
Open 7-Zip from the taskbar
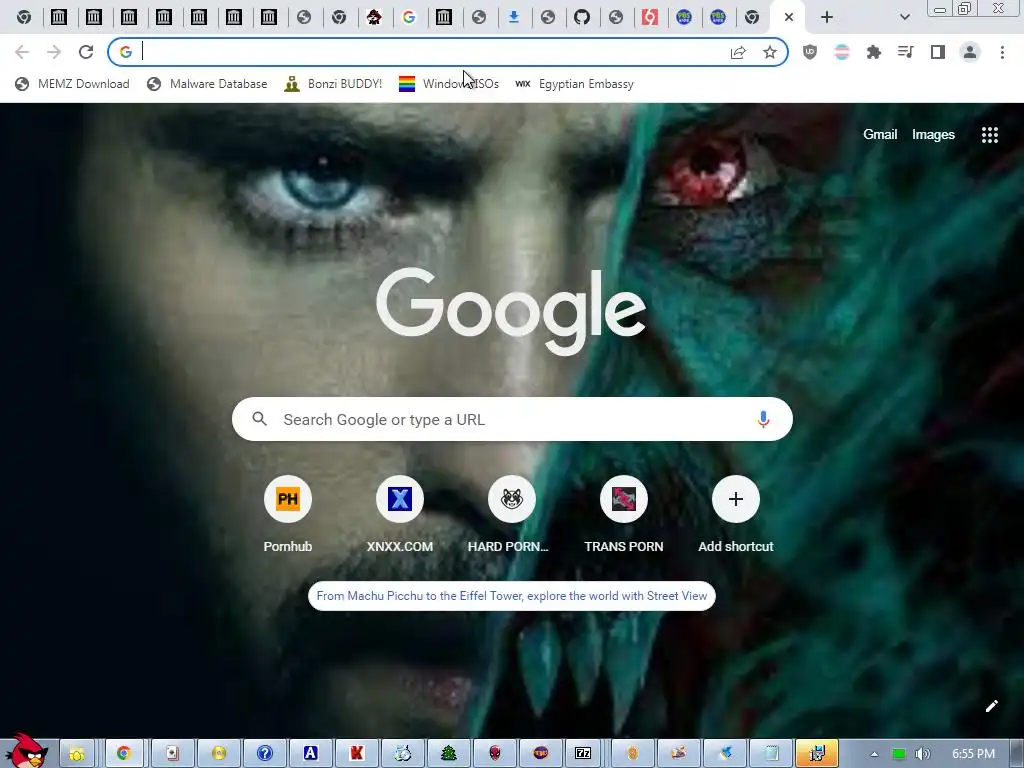583,754
